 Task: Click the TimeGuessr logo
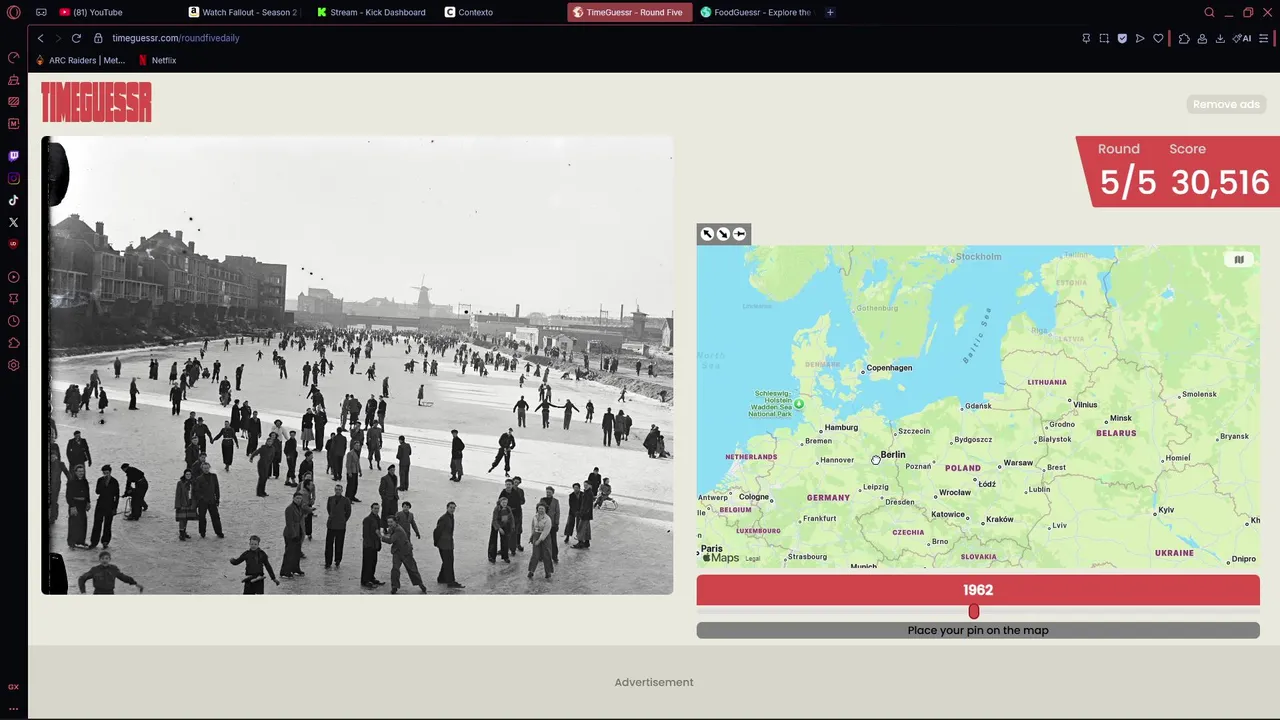(96, 102)
